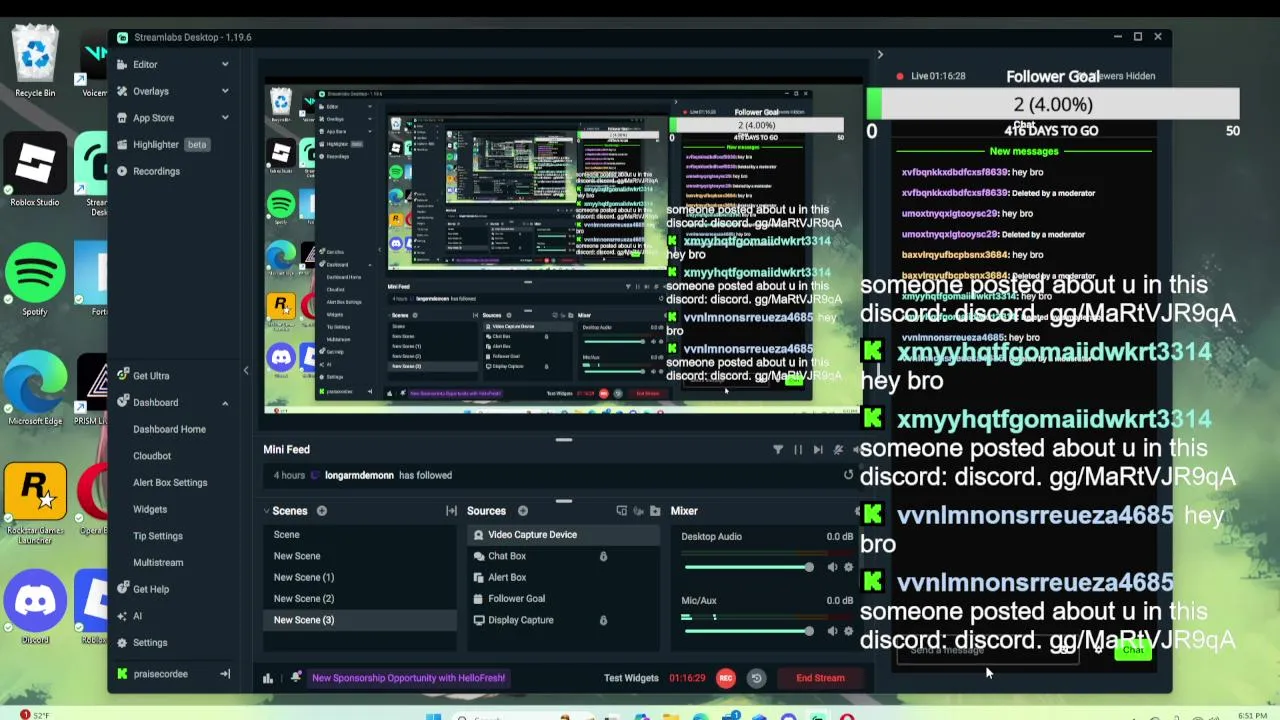Select the Follower Goal source
Image resolution: width=1280 pixels, height=720 pixels.
tap(565, 598)
